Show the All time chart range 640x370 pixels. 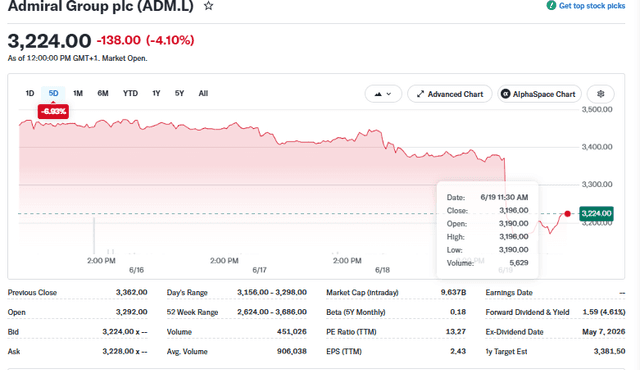pyautogui.click(x=203, y=93)
